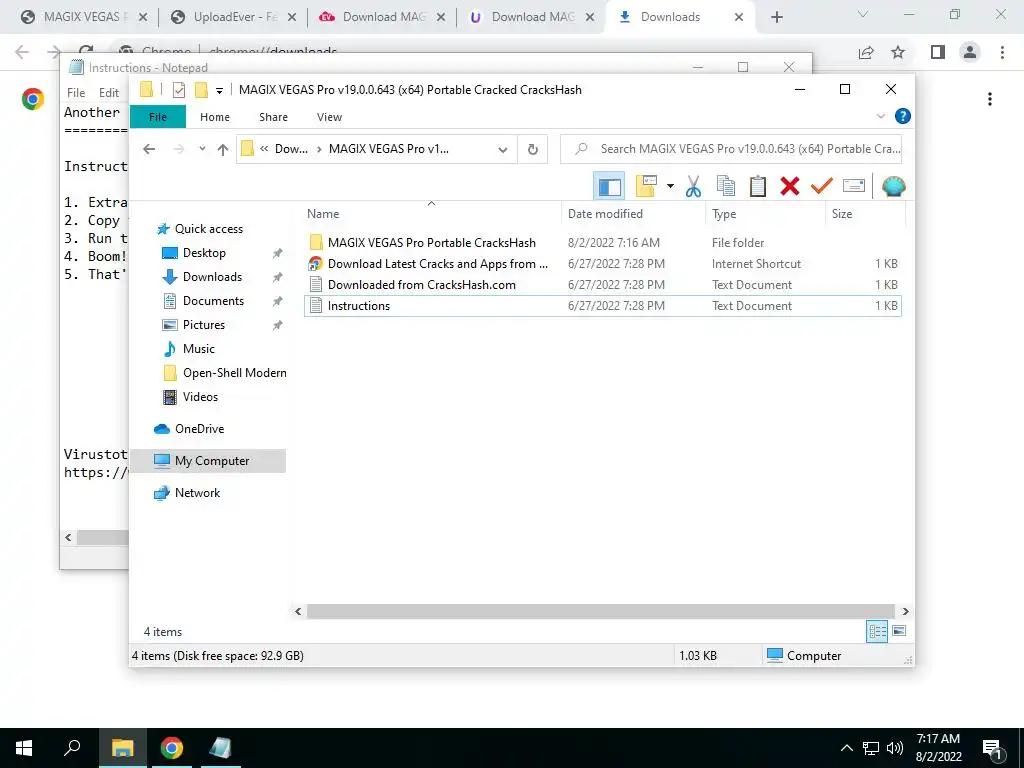Go back in Explorer navigation

(x=149, y=149)
